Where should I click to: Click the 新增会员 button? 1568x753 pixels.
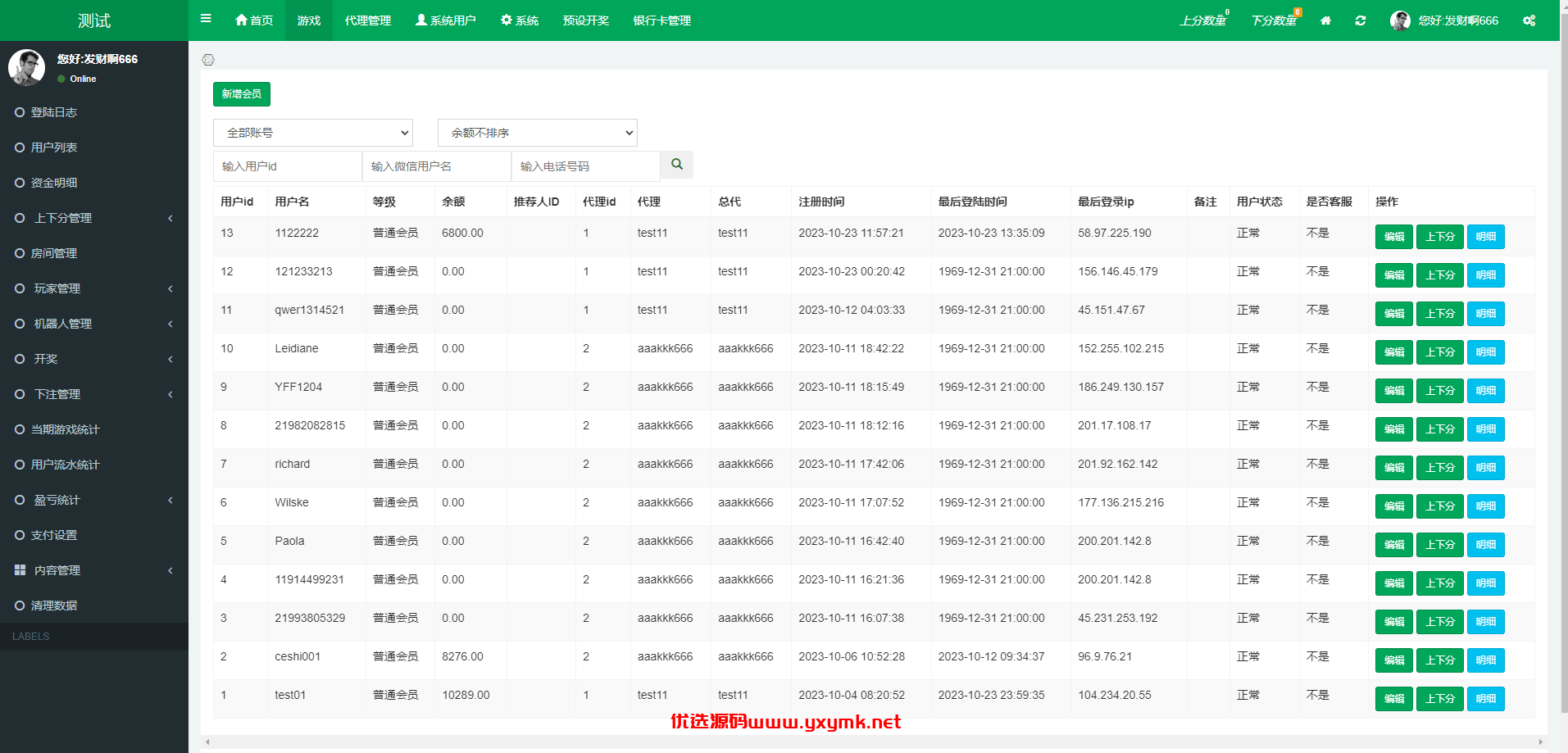[x=242, y=94]
